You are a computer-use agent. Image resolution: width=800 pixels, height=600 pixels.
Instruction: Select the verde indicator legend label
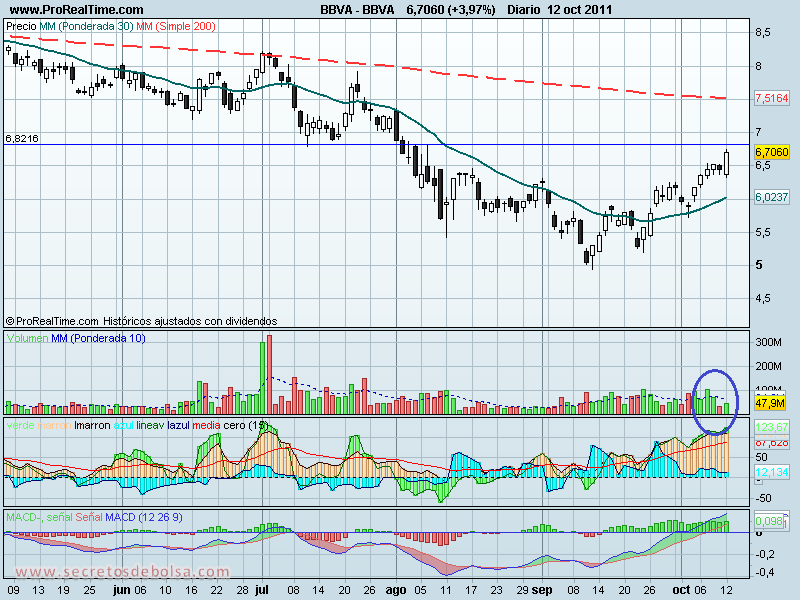click(20, 425)
